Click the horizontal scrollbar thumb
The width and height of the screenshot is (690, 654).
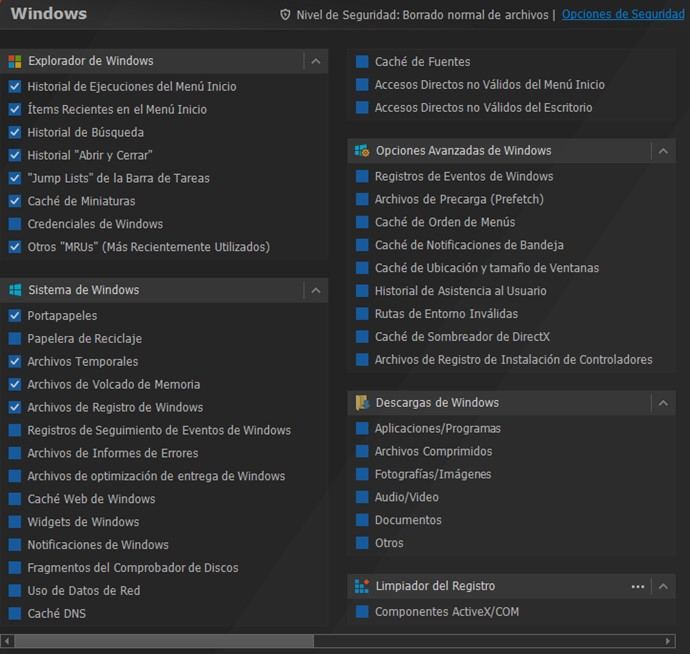tap(164, 641)
